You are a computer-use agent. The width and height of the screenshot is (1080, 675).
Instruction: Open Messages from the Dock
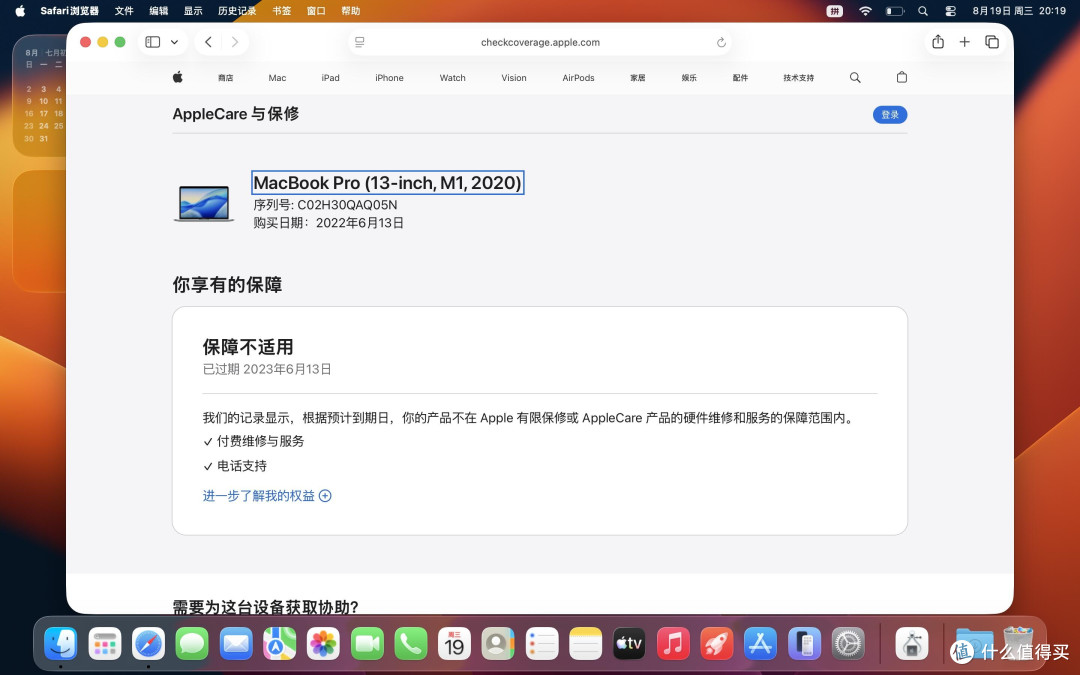[x=192, y=644]
